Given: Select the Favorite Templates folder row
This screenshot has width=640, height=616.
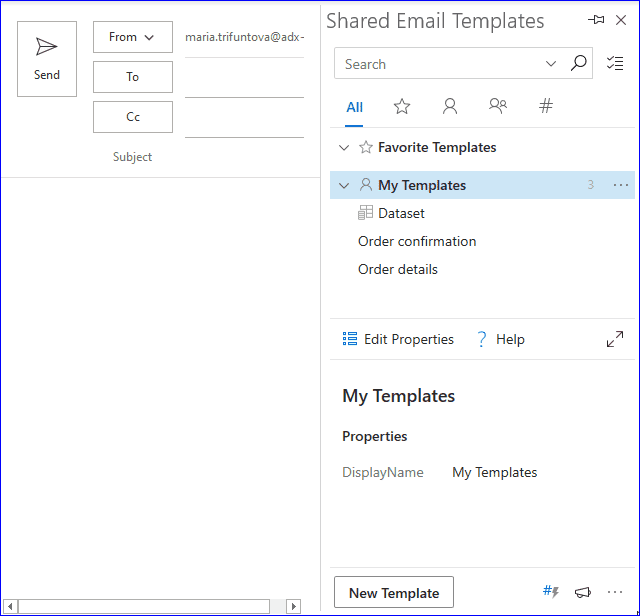Looking at the screenshot, I should click(482, 147).
